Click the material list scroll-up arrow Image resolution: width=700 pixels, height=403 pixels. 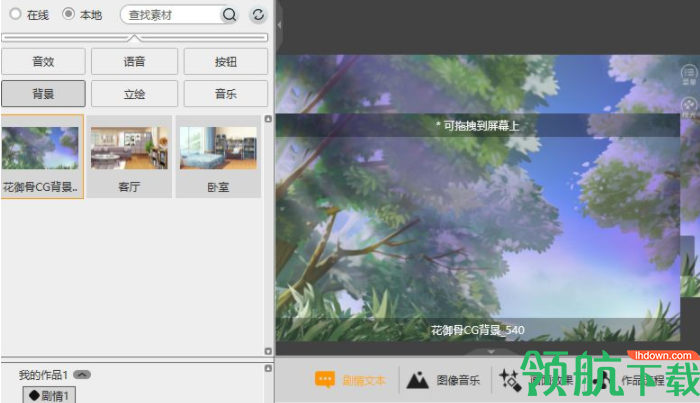point(268,119)
